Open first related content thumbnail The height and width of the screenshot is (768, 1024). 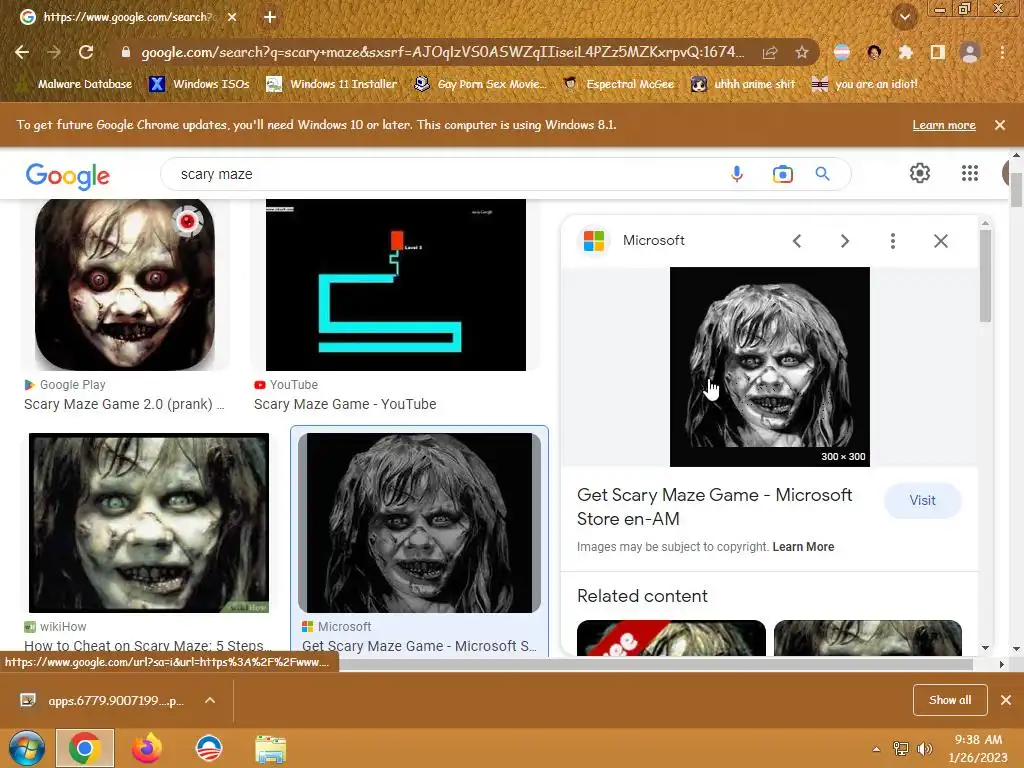pyautogui.click(x=671, y=637)
